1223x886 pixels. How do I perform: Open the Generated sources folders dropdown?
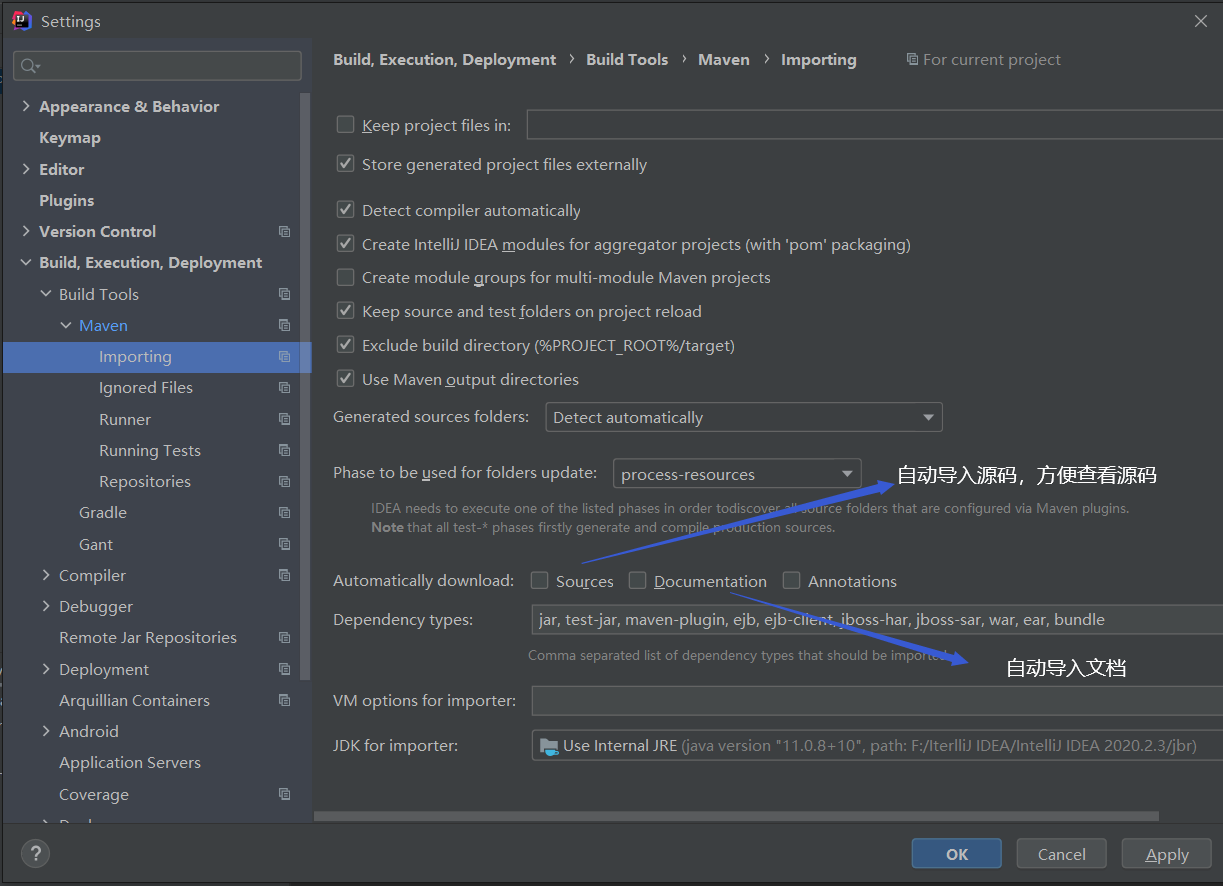tap(743, 417)
